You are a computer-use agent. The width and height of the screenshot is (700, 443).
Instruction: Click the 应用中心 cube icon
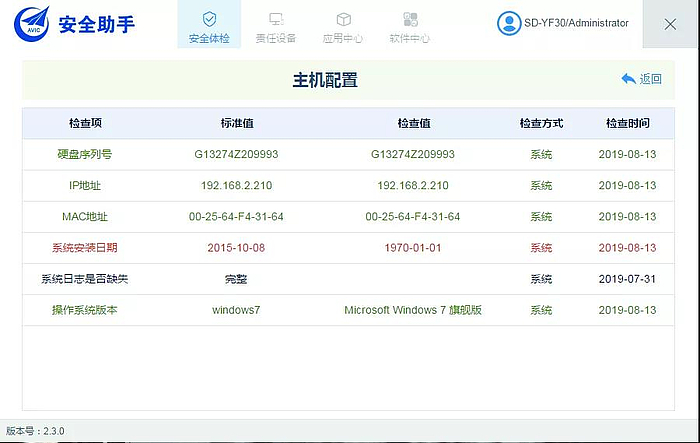point(343,19)
